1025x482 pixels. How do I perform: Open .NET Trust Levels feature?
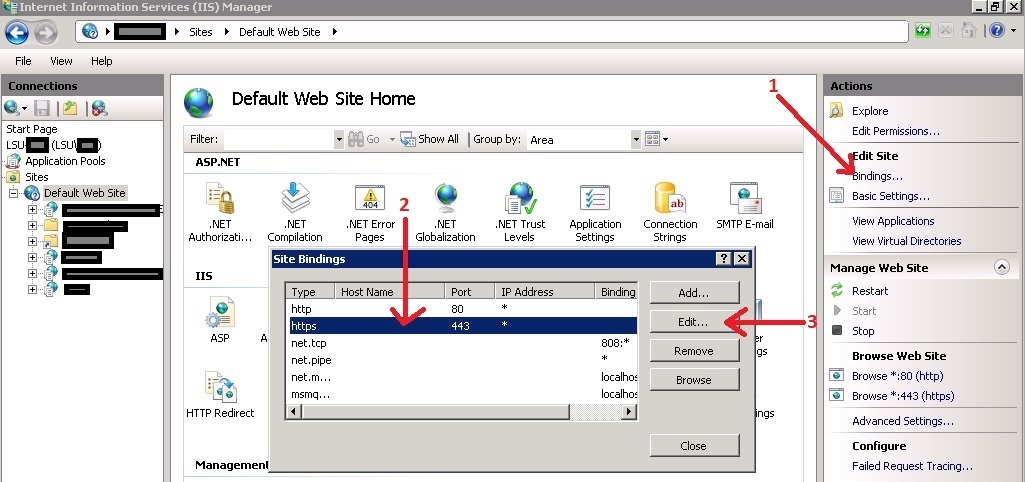(x=520, y=212)
